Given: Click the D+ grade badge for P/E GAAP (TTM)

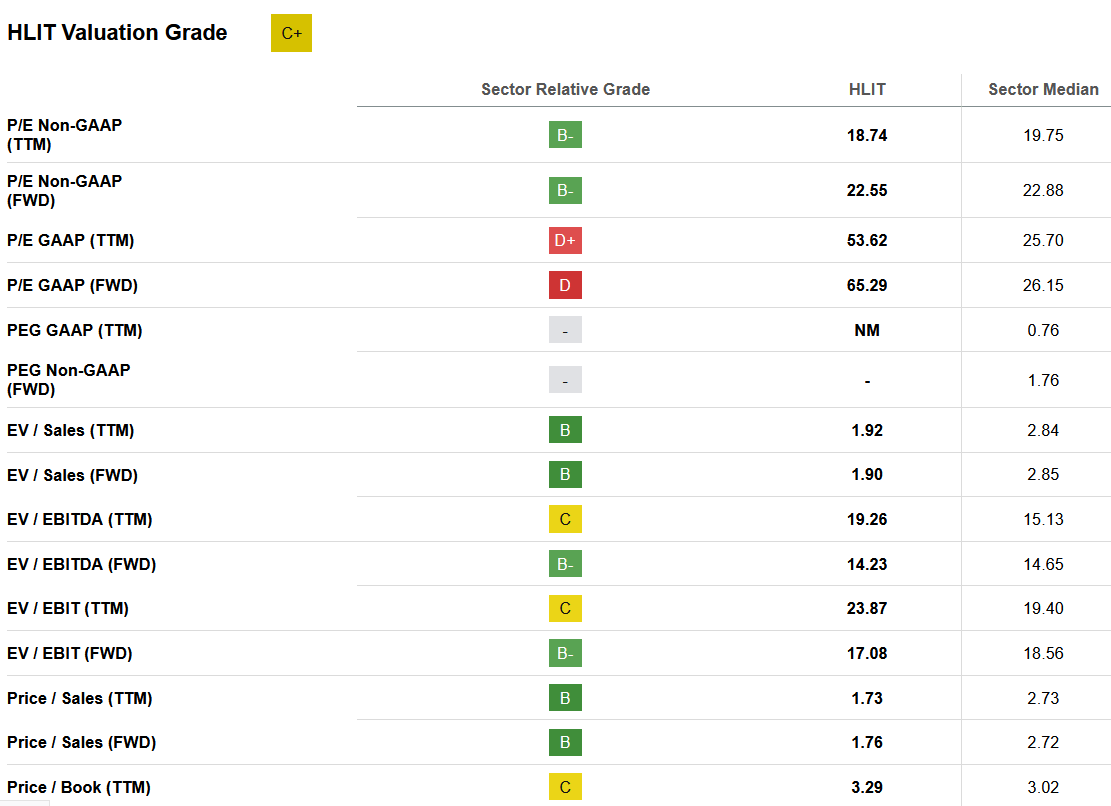Looking at the screenshot, I should point(565,240).
